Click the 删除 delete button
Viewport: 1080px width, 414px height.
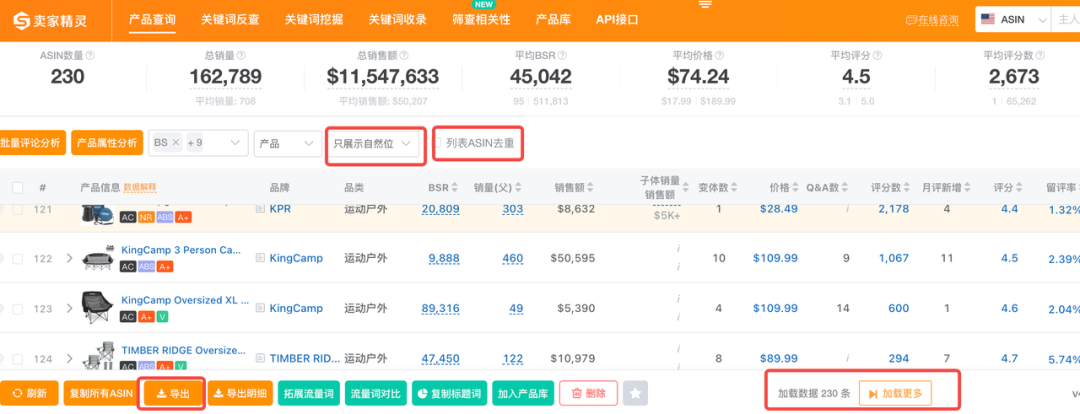(588, 393)
